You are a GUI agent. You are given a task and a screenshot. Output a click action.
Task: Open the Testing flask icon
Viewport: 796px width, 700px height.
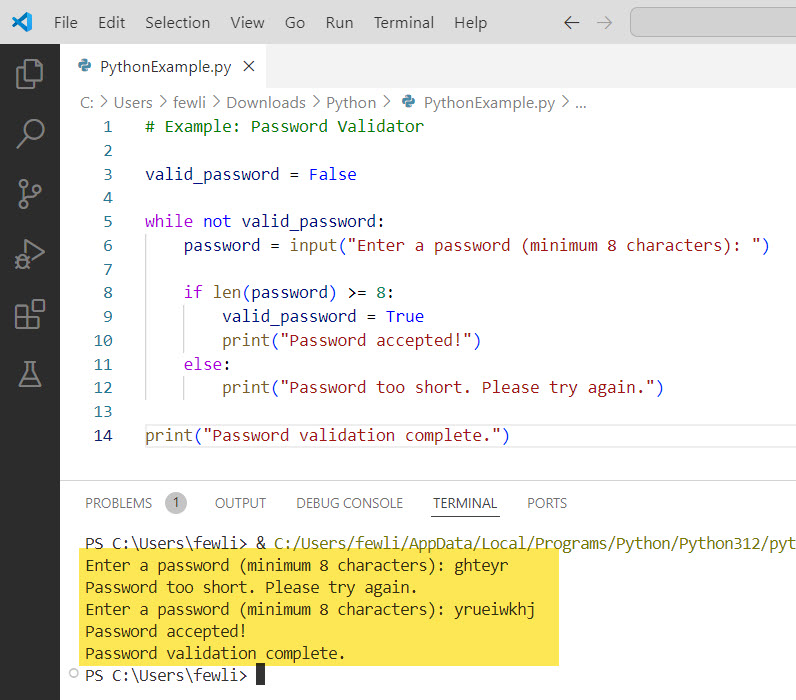click(30, 374)
